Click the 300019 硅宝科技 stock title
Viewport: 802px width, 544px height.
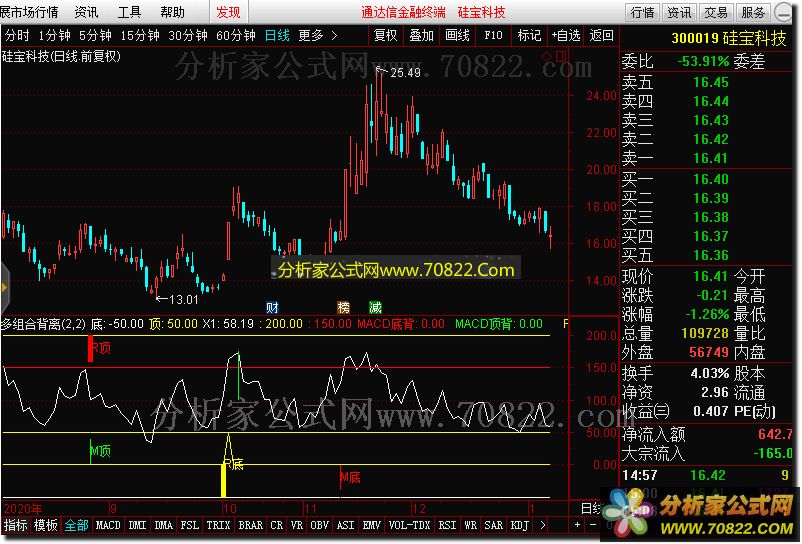tap(729, 38)
